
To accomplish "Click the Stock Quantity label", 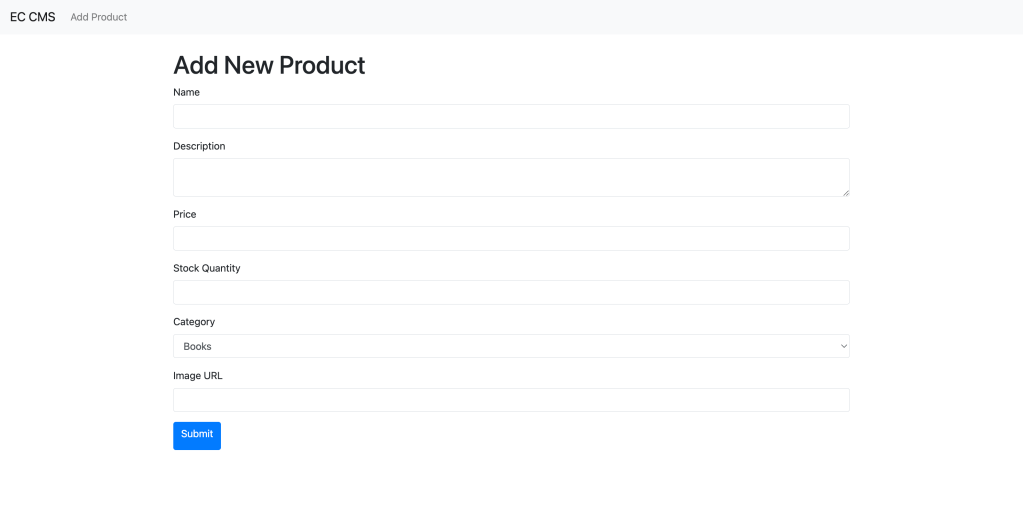I will 207,269.
